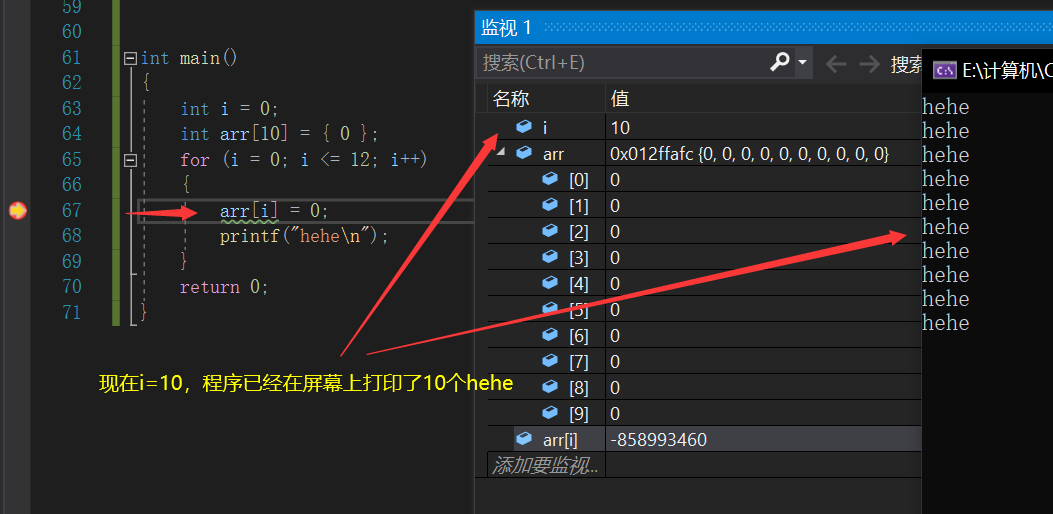Click the [3] element cube icon

(x=551, y=257)
